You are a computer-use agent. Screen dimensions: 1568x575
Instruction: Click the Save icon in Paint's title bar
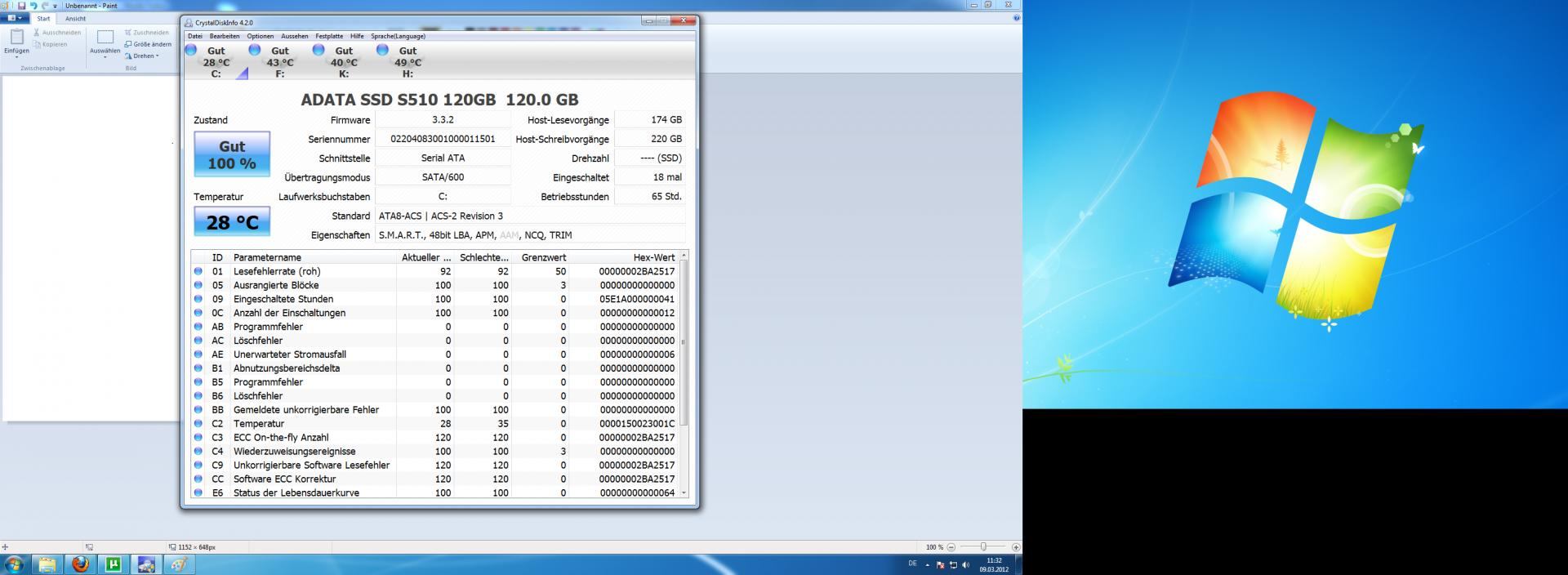(22, 5)
